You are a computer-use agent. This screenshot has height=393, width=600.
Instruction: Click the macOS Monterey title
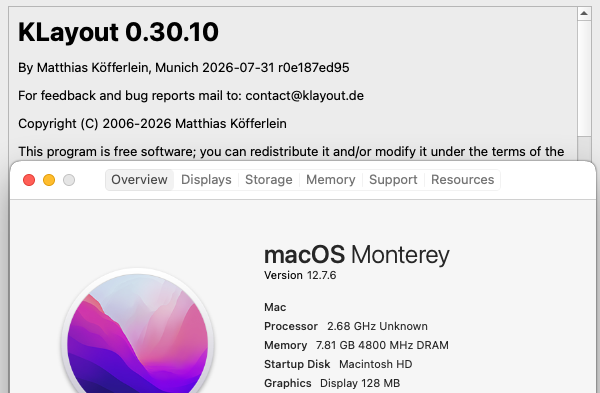click(357, 255)
